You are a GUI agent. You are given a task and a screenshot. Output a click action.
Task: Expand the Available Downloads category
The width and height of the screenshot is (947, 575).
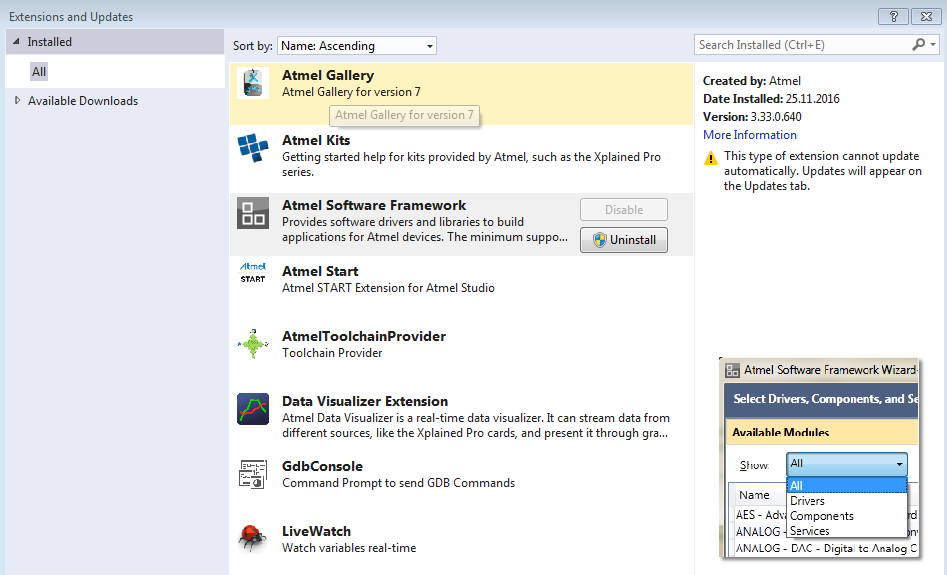pyautogui.click(x=18, y=100)
